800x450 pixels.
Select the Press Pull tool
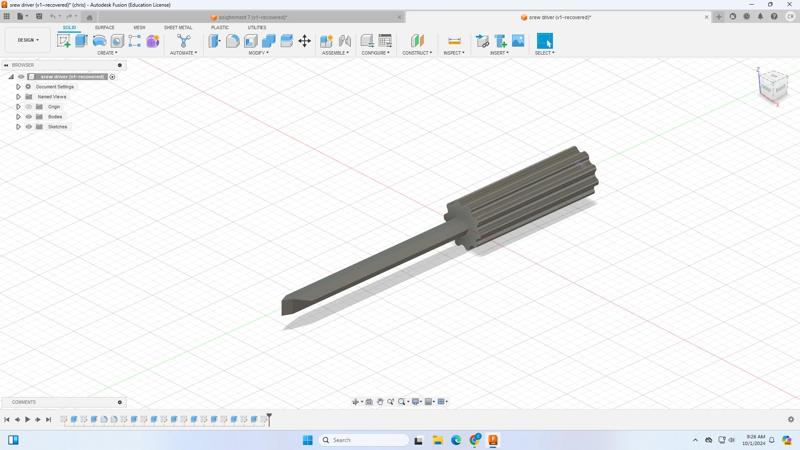[214, 41]
